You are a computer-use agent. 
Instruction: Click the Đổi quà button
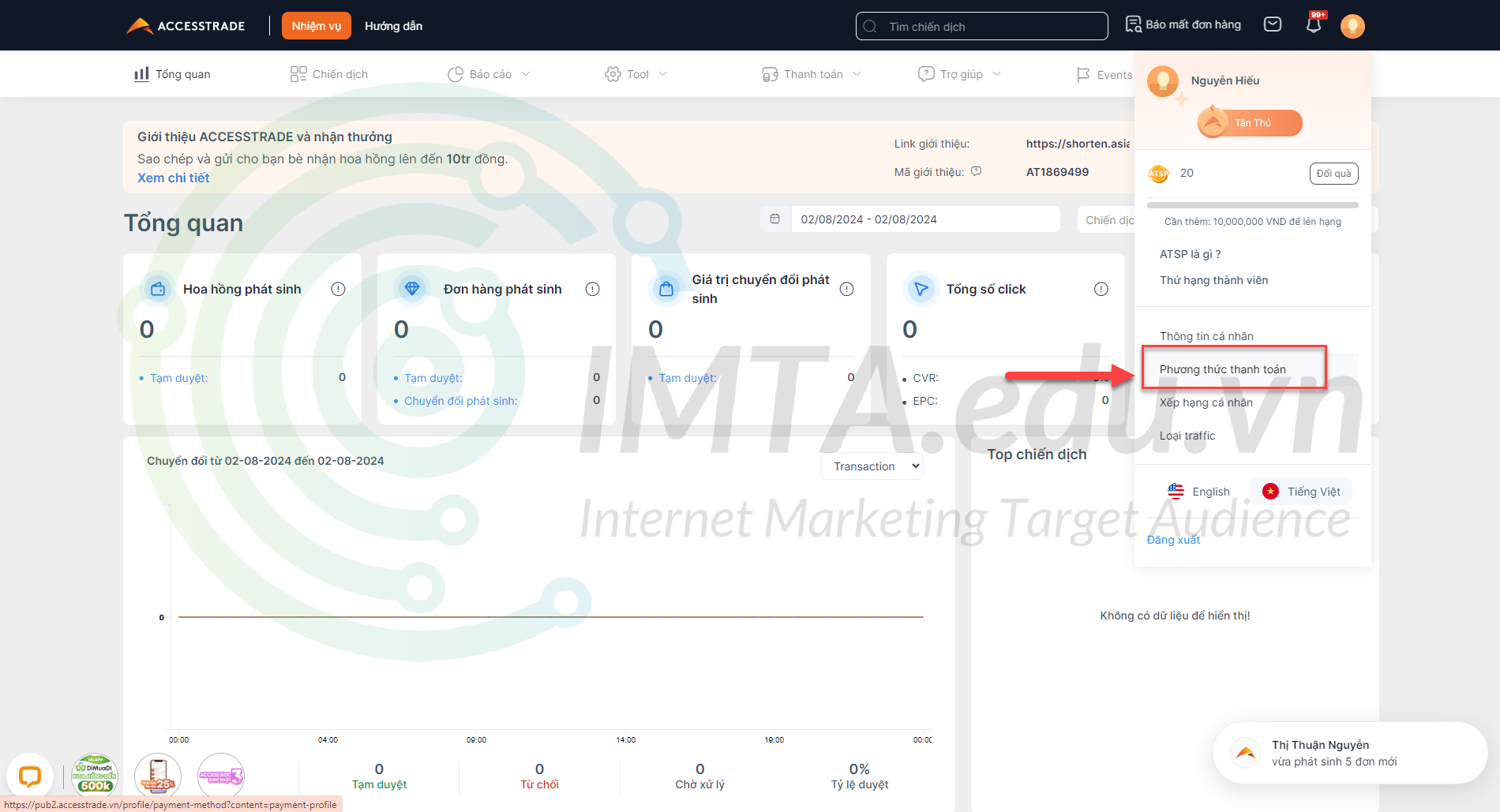pyautogui.click(x=1333, y=174)
